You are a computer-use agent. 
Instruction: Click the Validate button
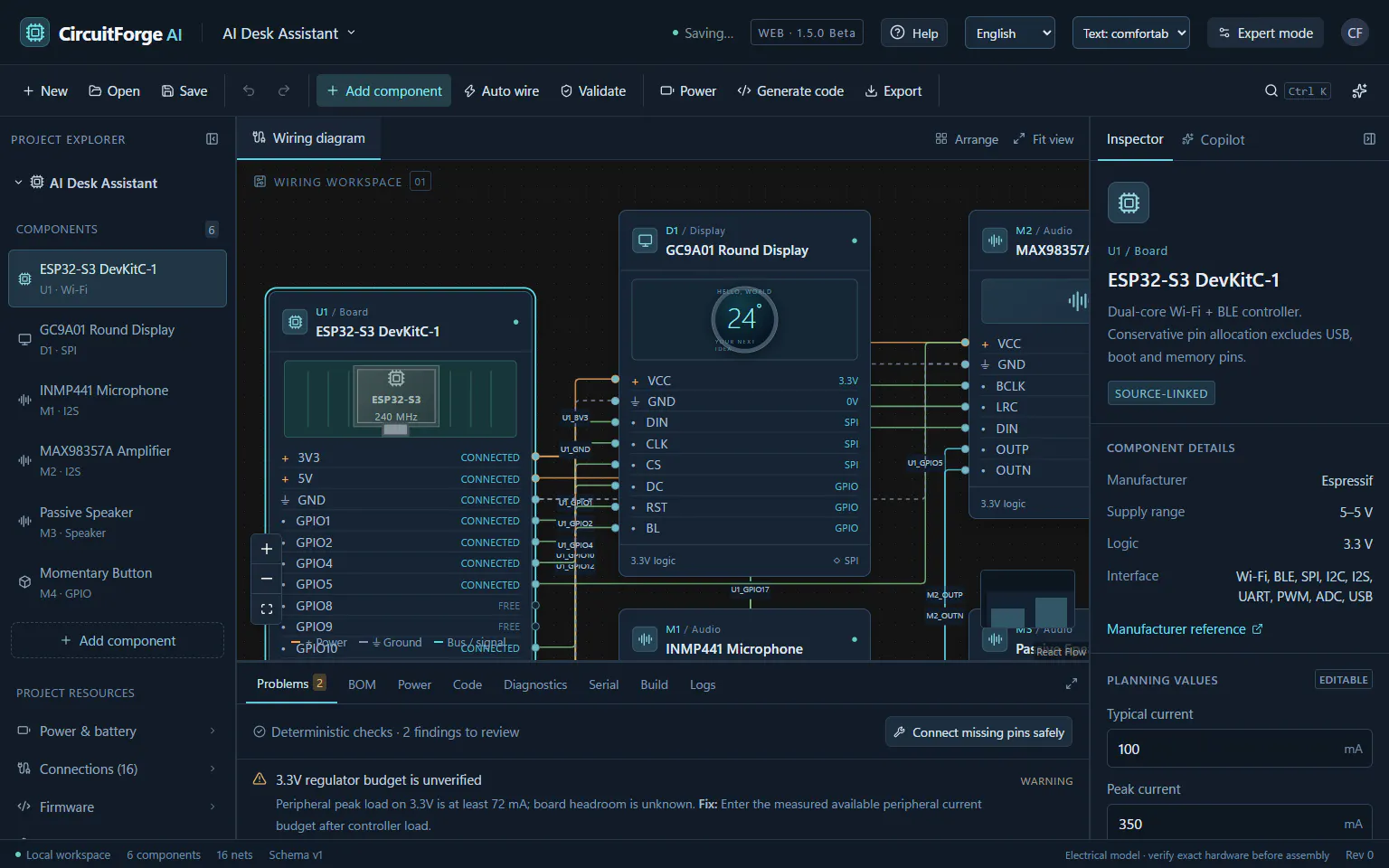click(593, 90)
